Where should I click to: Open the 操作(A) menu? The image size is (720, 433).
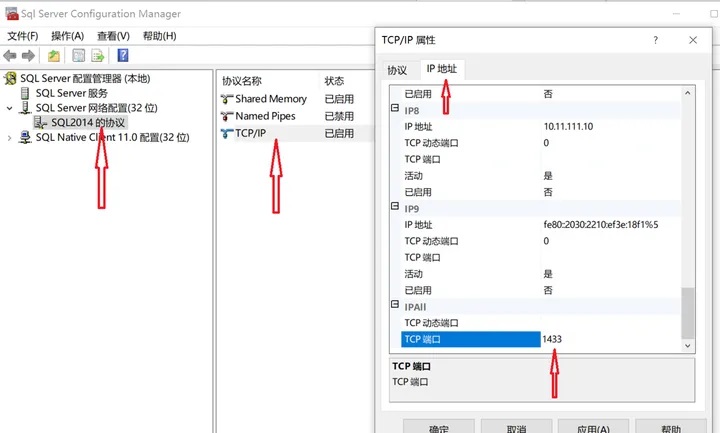click(68, 36)
